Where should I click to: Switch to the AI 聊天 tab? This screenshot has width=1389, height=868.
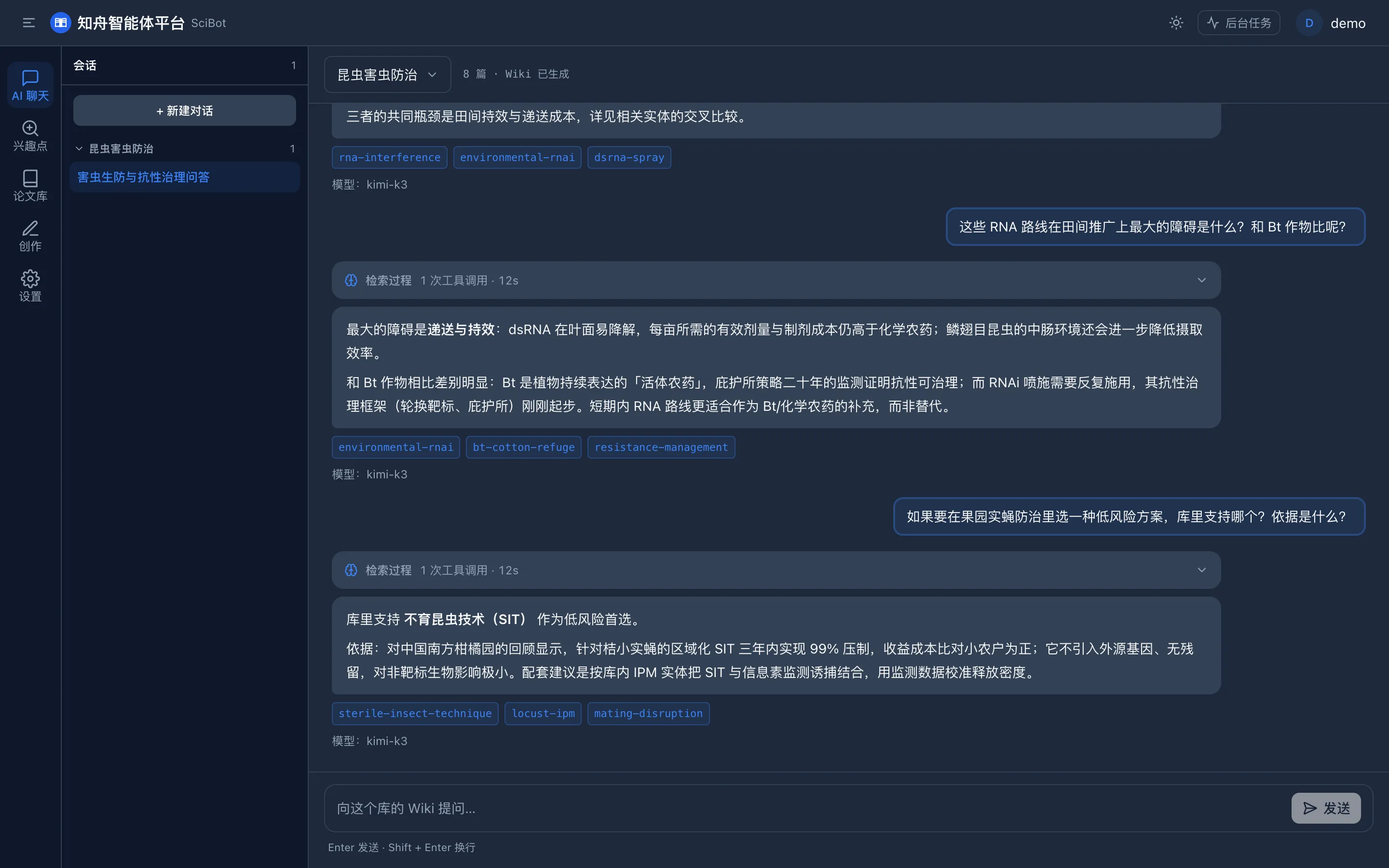(x=30, y=85)
